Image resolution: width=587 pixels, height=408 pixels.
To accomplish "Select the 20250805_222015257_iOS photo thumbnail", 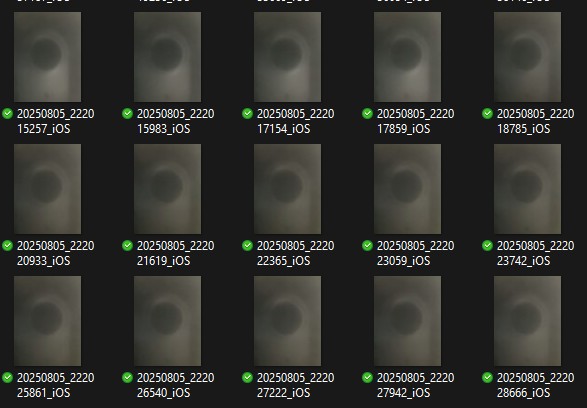I will 47,57.
